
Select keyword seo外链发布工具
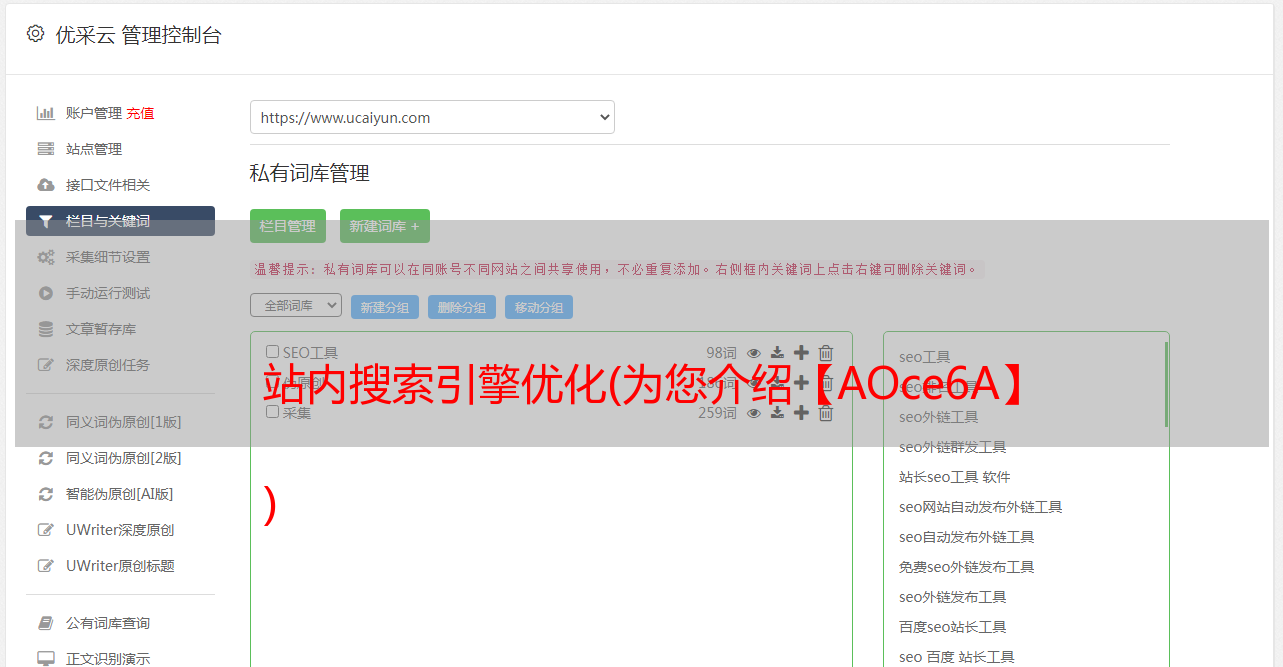pyautogui.click(x=953, y=597)
